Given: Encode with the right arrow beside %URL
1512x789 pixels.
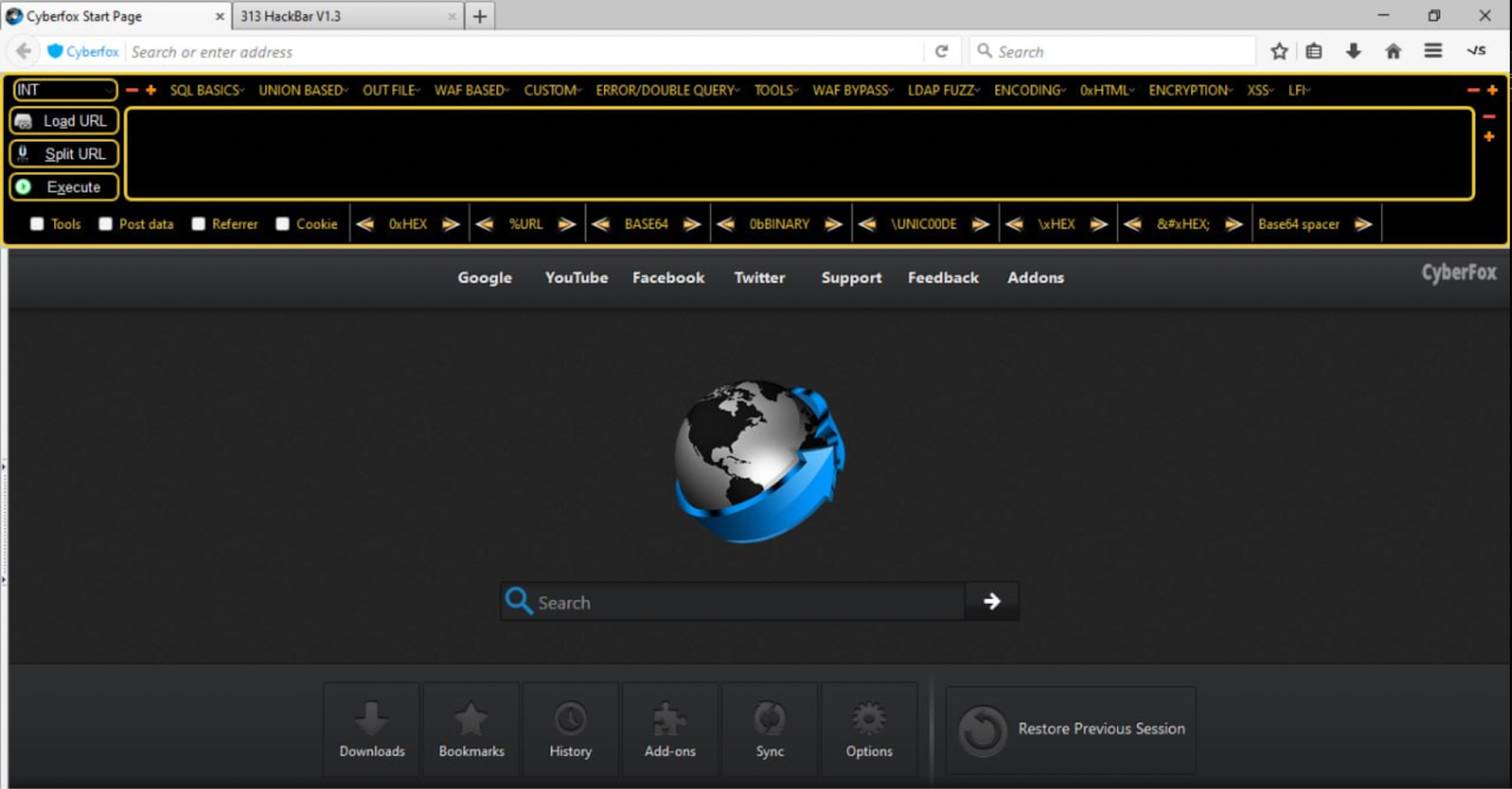Looking at the screenshot, I should coord(567,224).
